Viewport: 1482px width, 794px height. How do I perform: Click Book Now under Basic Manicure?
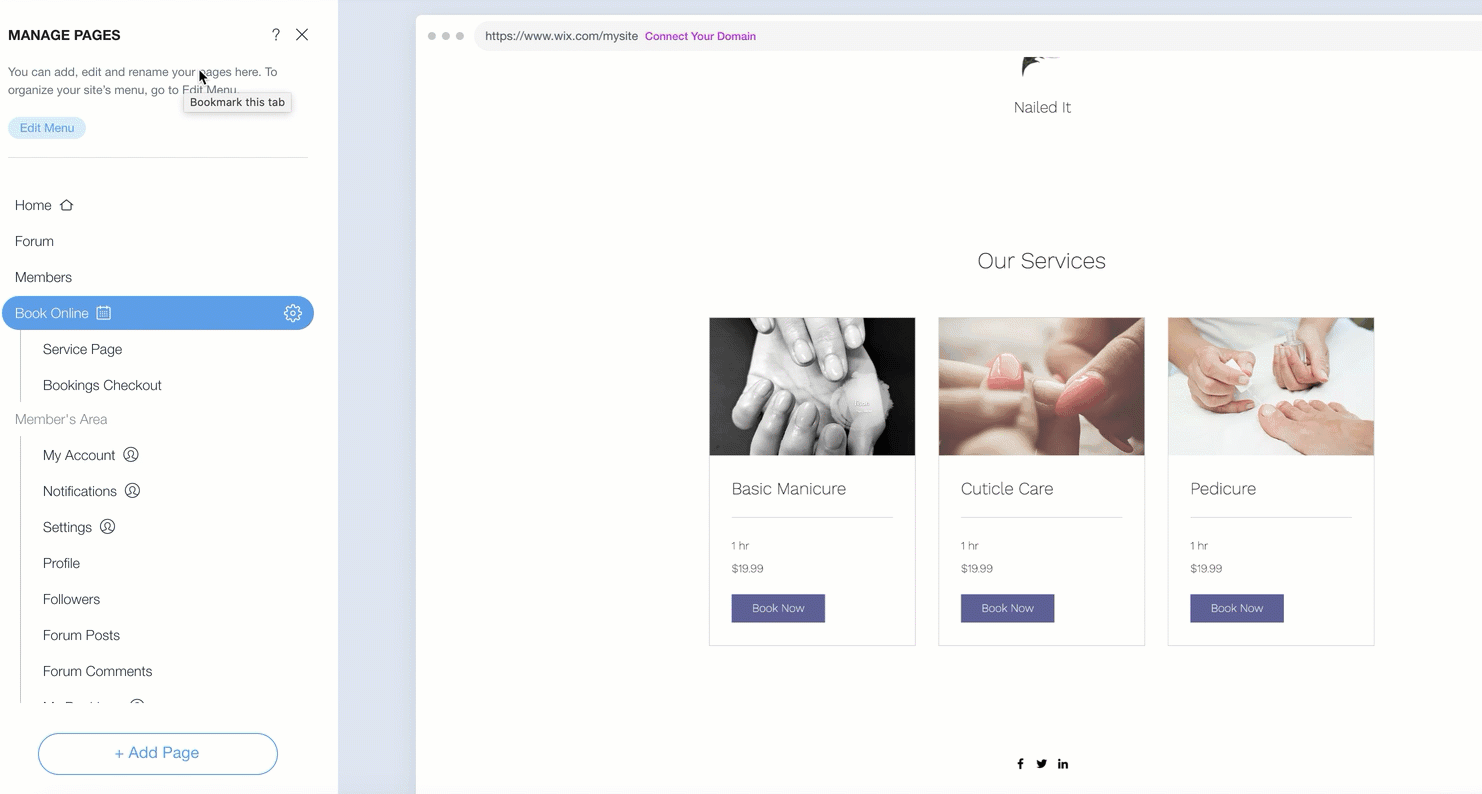(778, 608)
